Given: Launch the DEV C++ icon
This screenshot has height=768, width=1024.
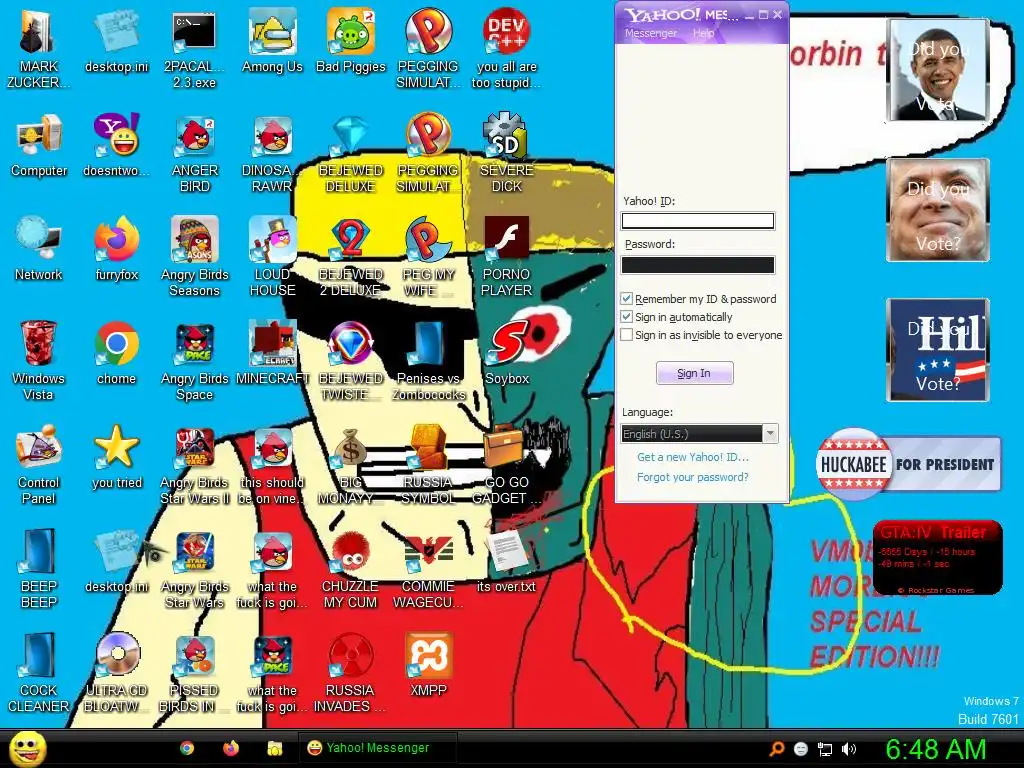Looking at the screenshot, I should [x=507, y=49].
